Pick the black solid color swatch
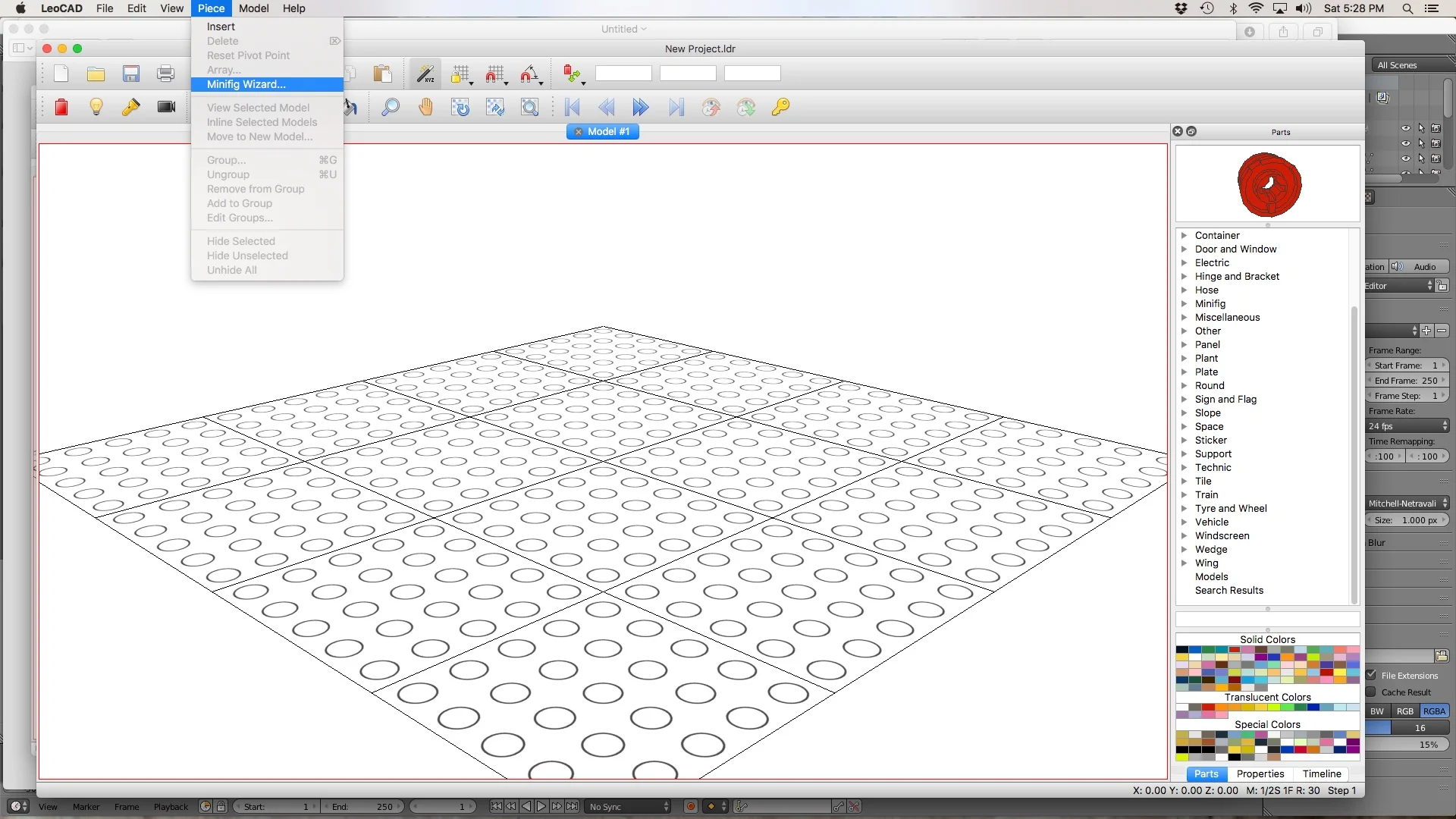Viewport: 1456px width, 819px height. click(1181, 650)
